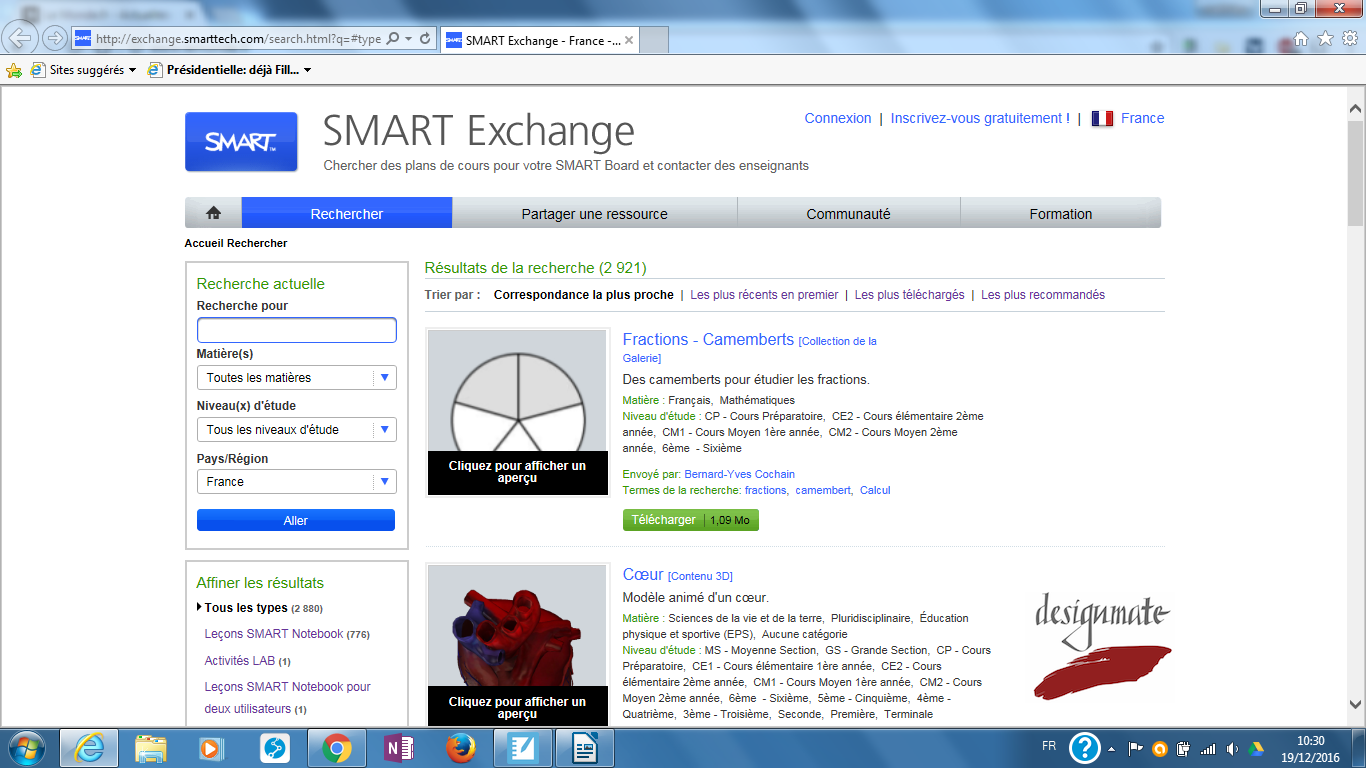Click the Aller search button
Image resolution: width=1366 pixels, height=768 pixels.
tap(296, 520)
